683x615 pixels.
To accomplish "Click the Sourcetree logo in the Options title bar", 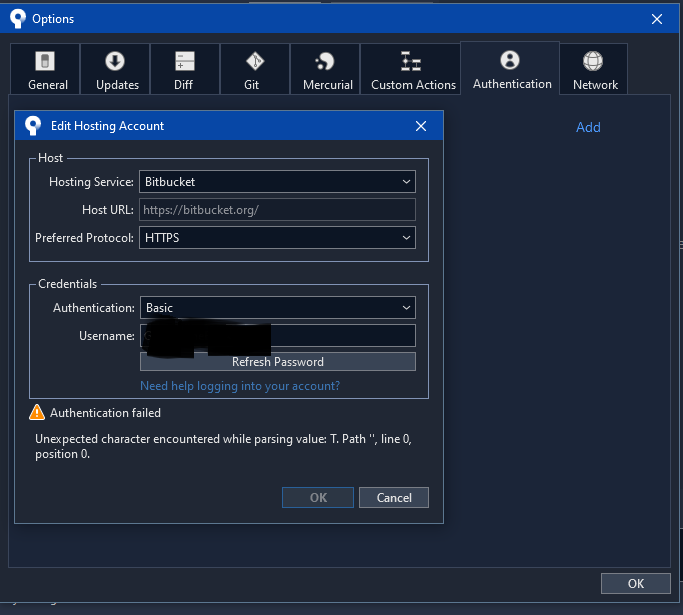I will point(18,19).
